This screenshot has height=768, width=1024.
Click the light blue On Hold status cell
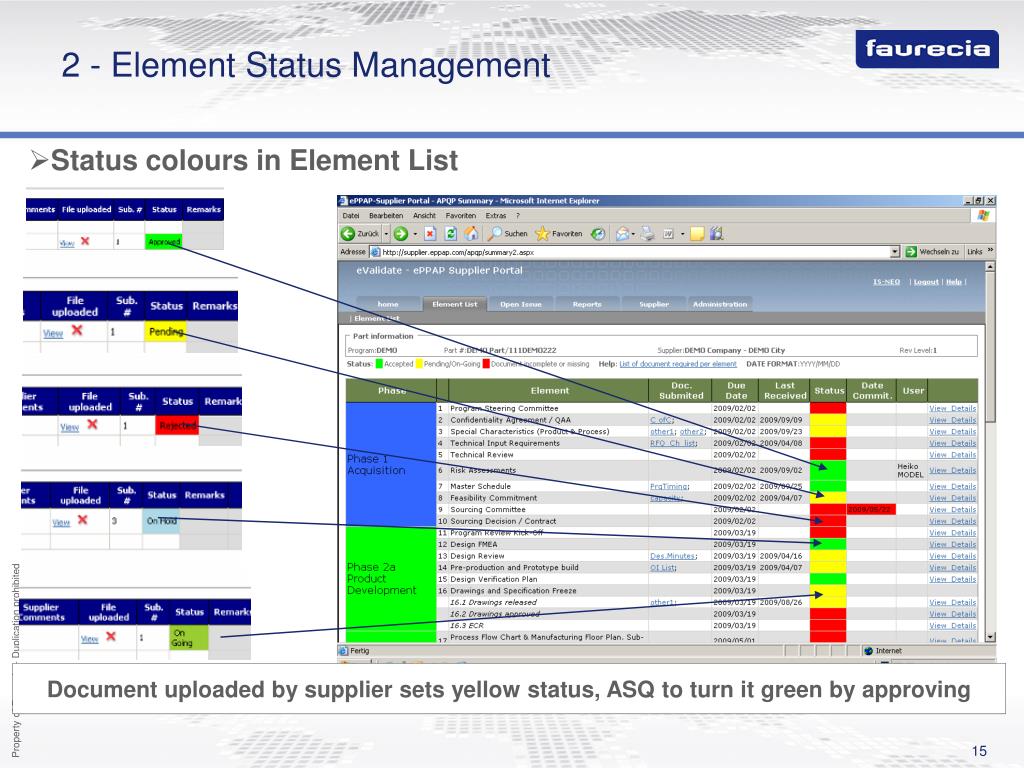tap(161, 520)
